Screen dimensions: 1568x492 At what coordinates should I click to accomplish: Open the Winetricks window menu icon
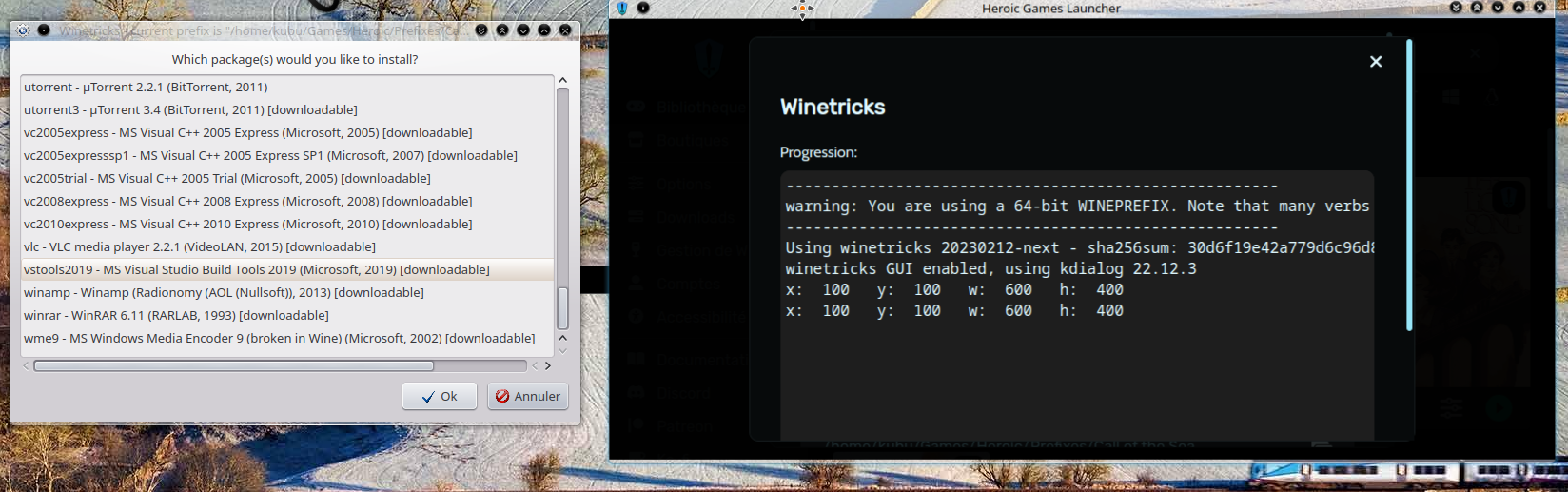click(23, 30)
